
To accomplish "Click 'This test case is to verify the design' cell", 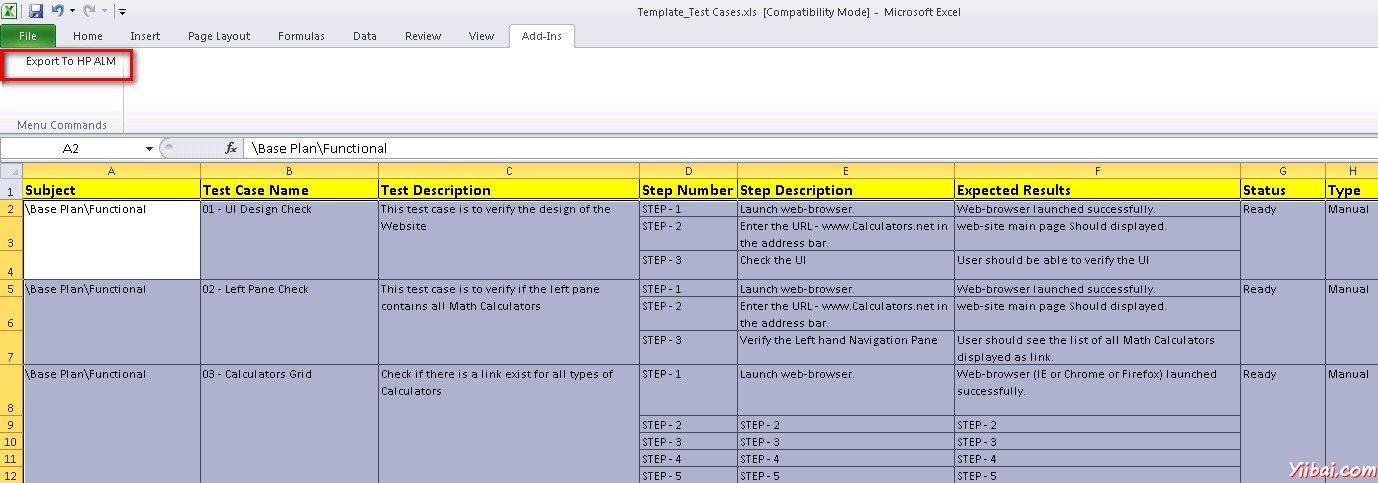I will [x=509, y=240].
